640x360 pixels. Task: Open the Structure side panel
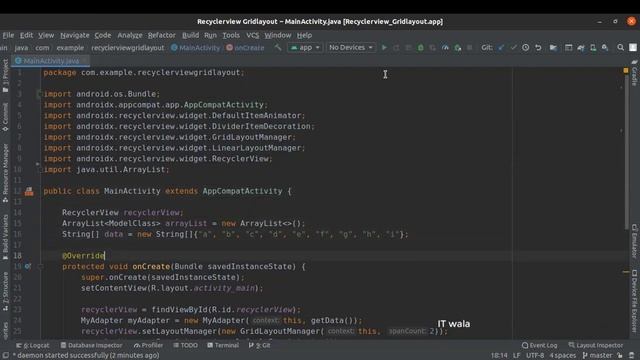pos(5,290)
